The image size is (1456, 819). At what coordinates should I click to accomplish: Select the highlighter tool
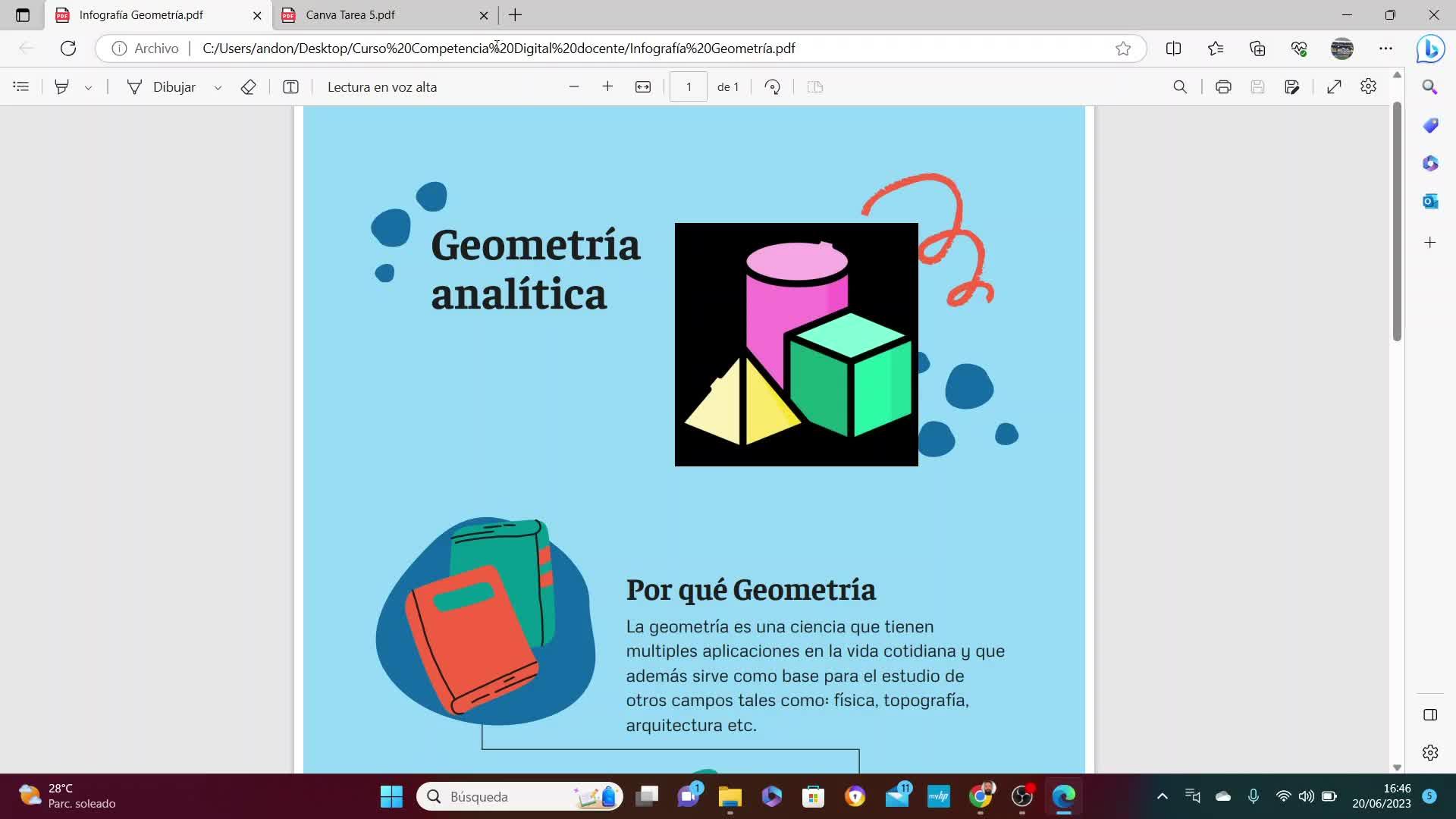(62, 87)
